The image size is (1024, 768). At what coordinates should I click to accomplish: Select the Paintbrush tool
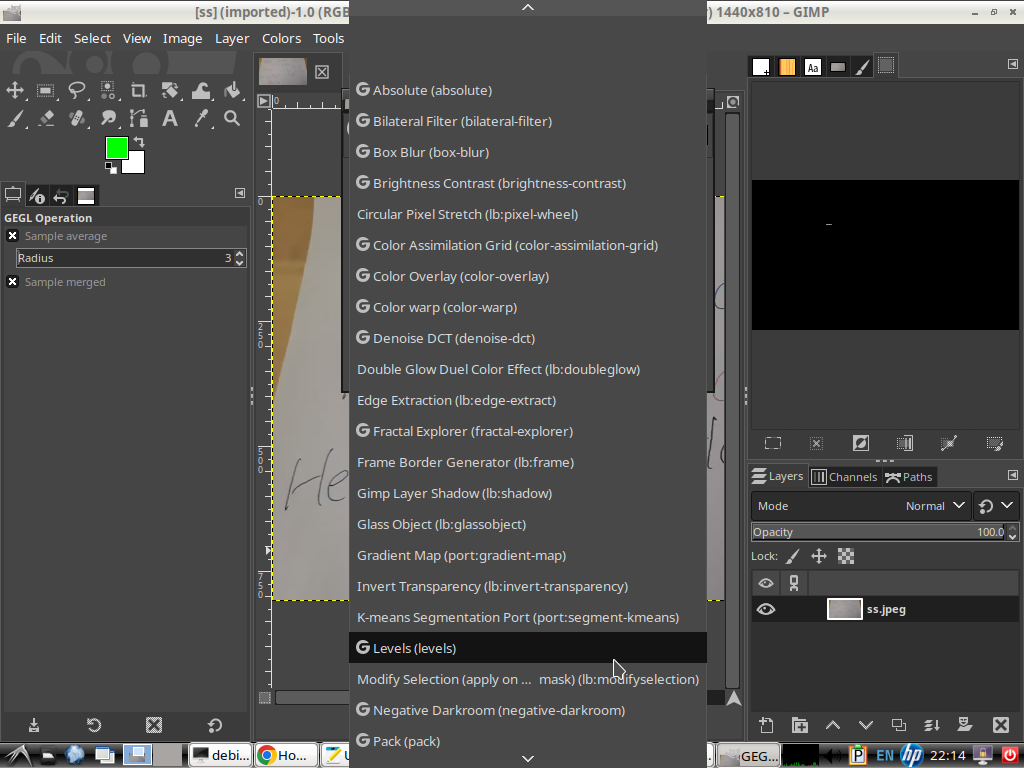15,118
